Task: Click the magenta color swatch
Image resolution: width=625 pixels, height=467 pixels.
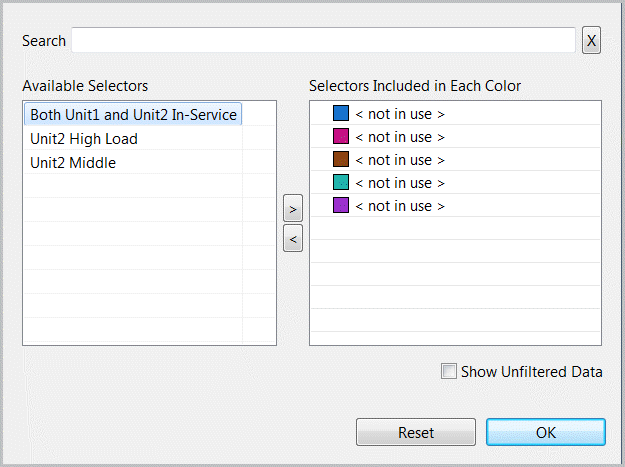Action: (x=340, y=137)
